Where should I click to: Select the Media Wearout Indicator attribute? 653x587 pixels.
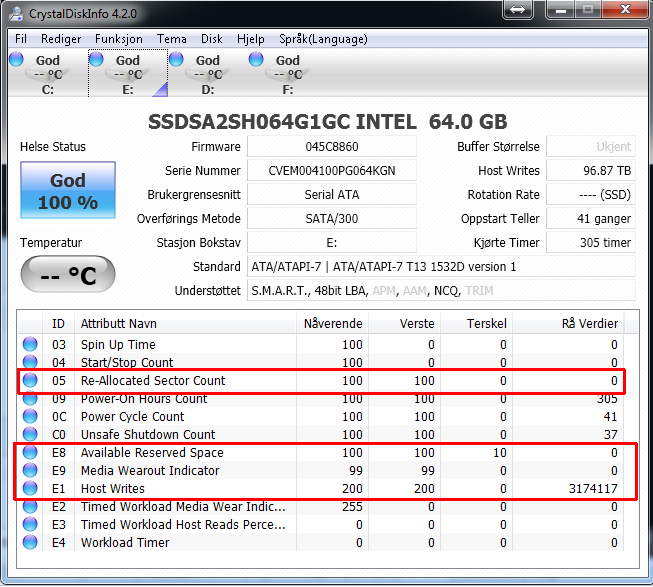pos(150,471)
